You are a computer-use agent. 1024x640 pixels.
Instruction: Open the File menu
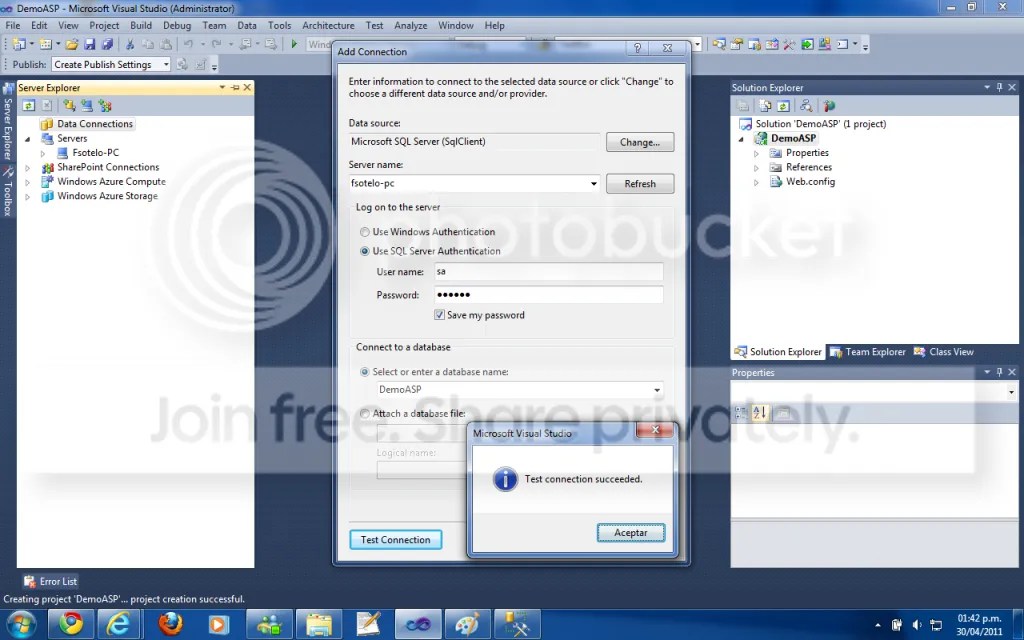(13, 25)
